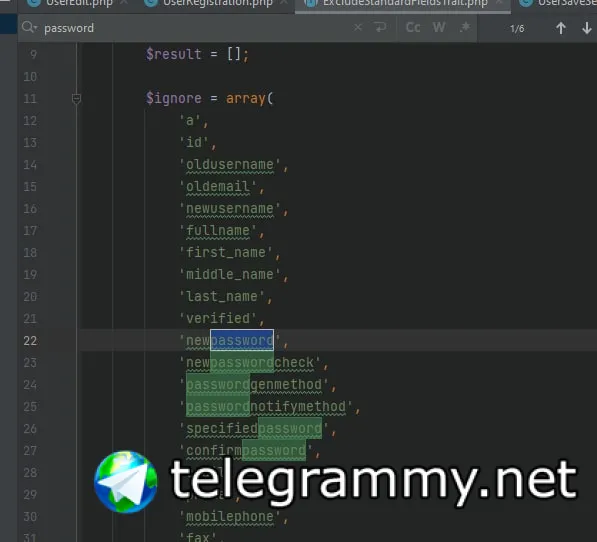Click the UserRegistration.php tab file icon

pos(151,3)
